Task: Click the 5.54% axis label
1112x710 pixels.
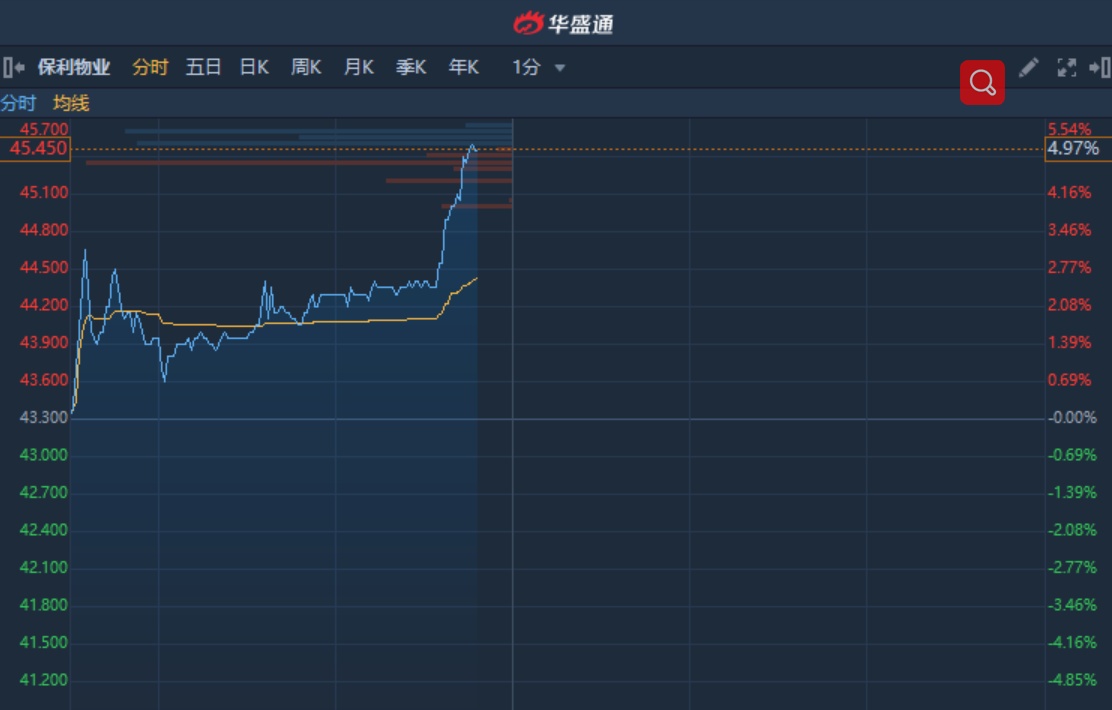Action: (1069, 129)
